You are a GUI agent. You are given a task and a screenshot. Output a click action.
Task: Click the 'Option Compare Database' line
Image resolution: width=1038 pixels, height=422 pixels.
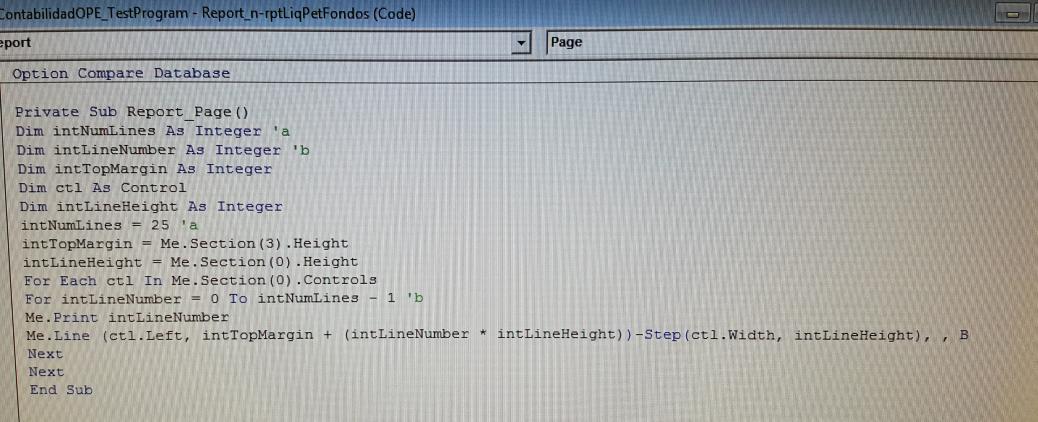pyautogui.click(x=121, y=74)
